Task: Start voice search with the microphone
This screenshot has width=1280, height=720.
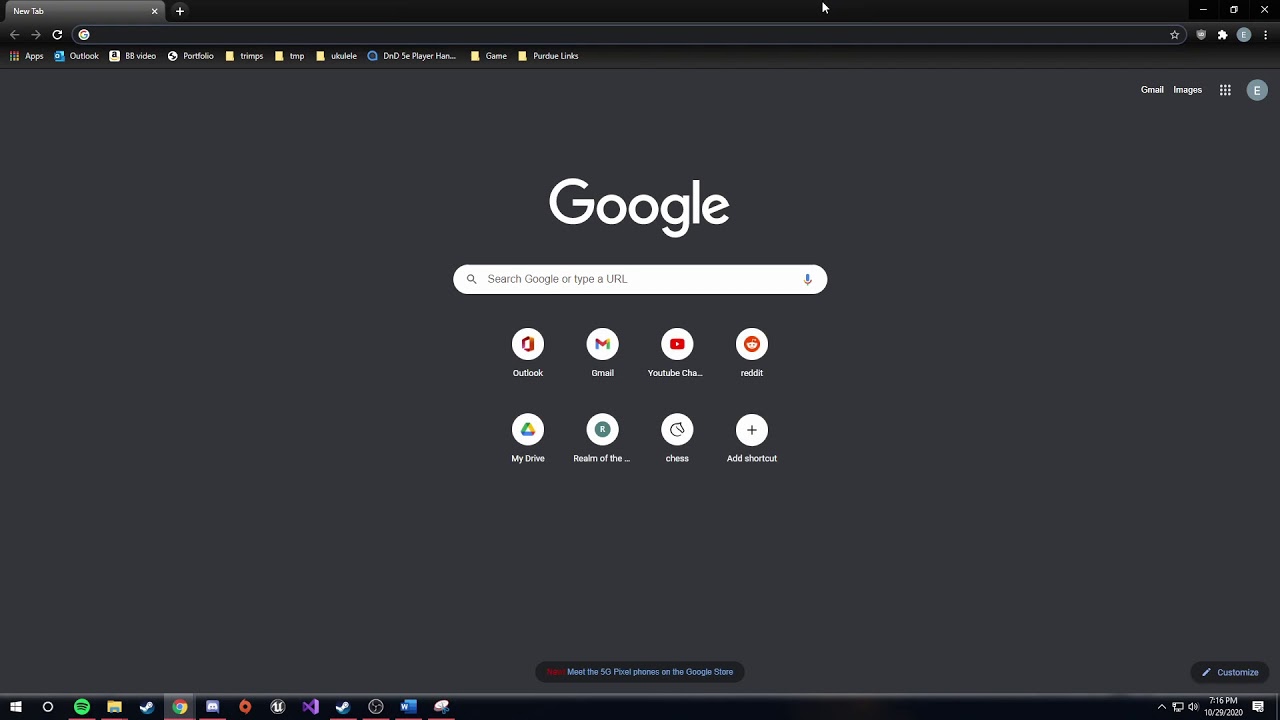Action: [x=808, y=279]
